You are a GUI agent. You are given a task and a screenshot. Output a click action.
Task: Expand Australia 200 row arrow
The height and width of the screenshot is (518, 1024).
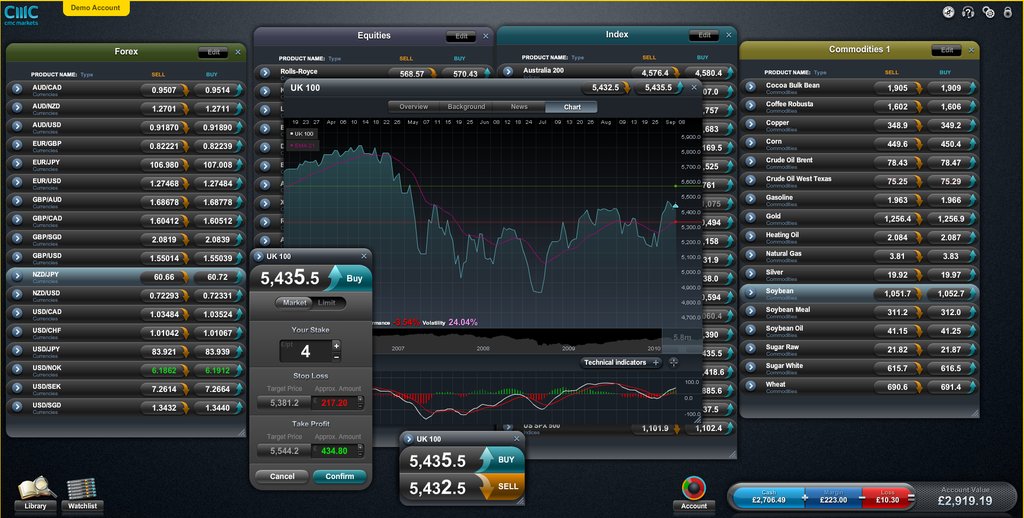[x=508, y=72]
